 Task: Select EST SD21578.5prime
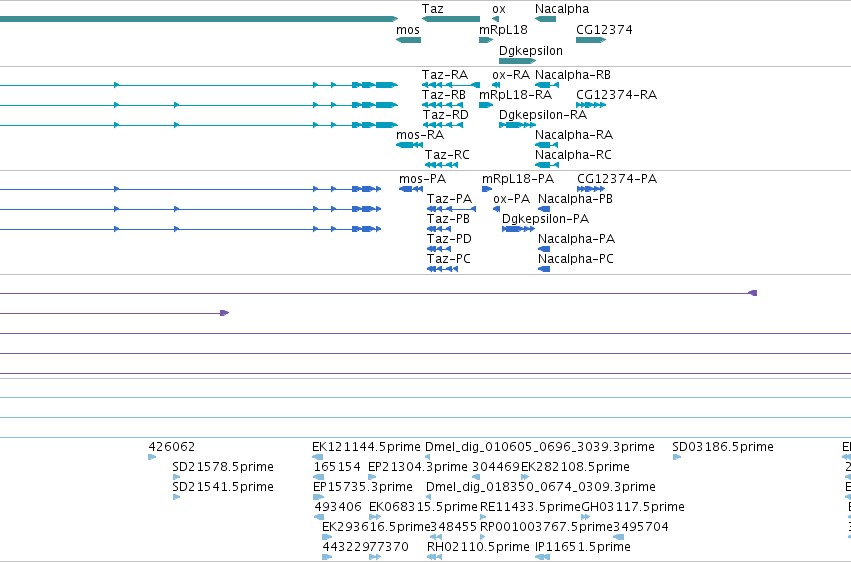click(x=223, y=467)
